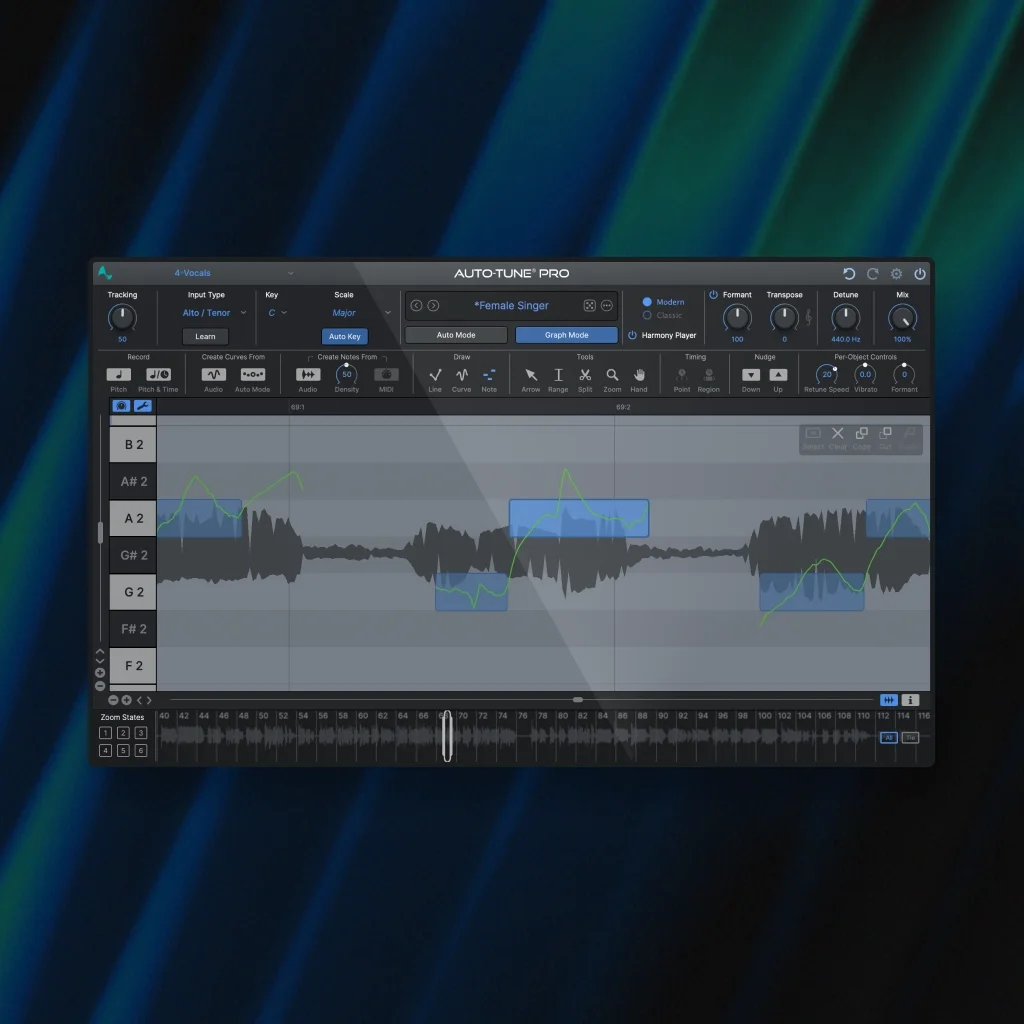The width and height of the screenshot is (1024, 1024).
Task: Switch to Auto Mode
Action: pyautogui.click(x=456, y=335)
